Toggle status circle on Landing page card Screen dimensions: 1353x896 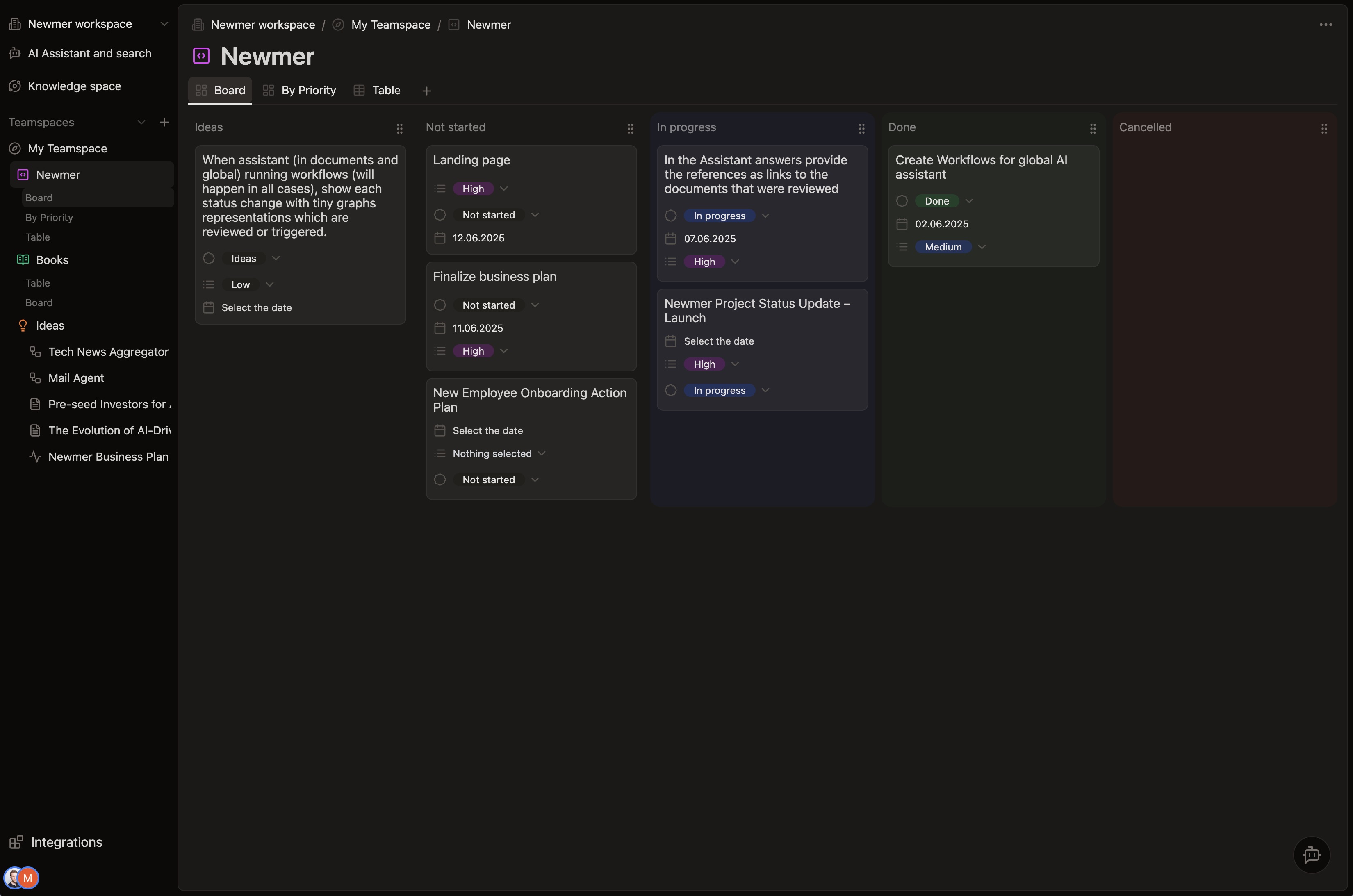click(x=440, y=215)
